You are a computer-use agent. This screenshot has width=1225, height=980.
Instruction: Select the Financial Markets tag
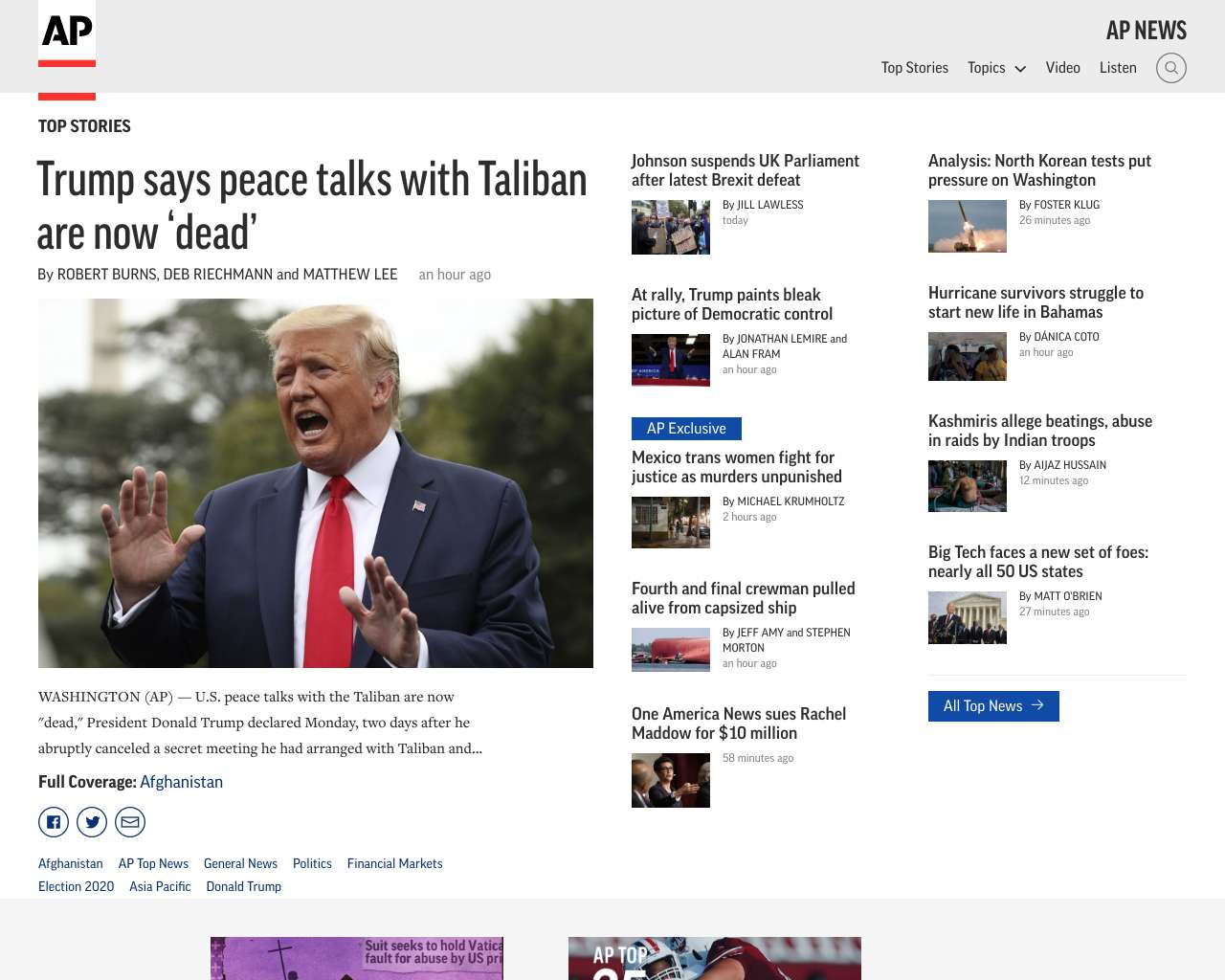click(x=395, y=863)
